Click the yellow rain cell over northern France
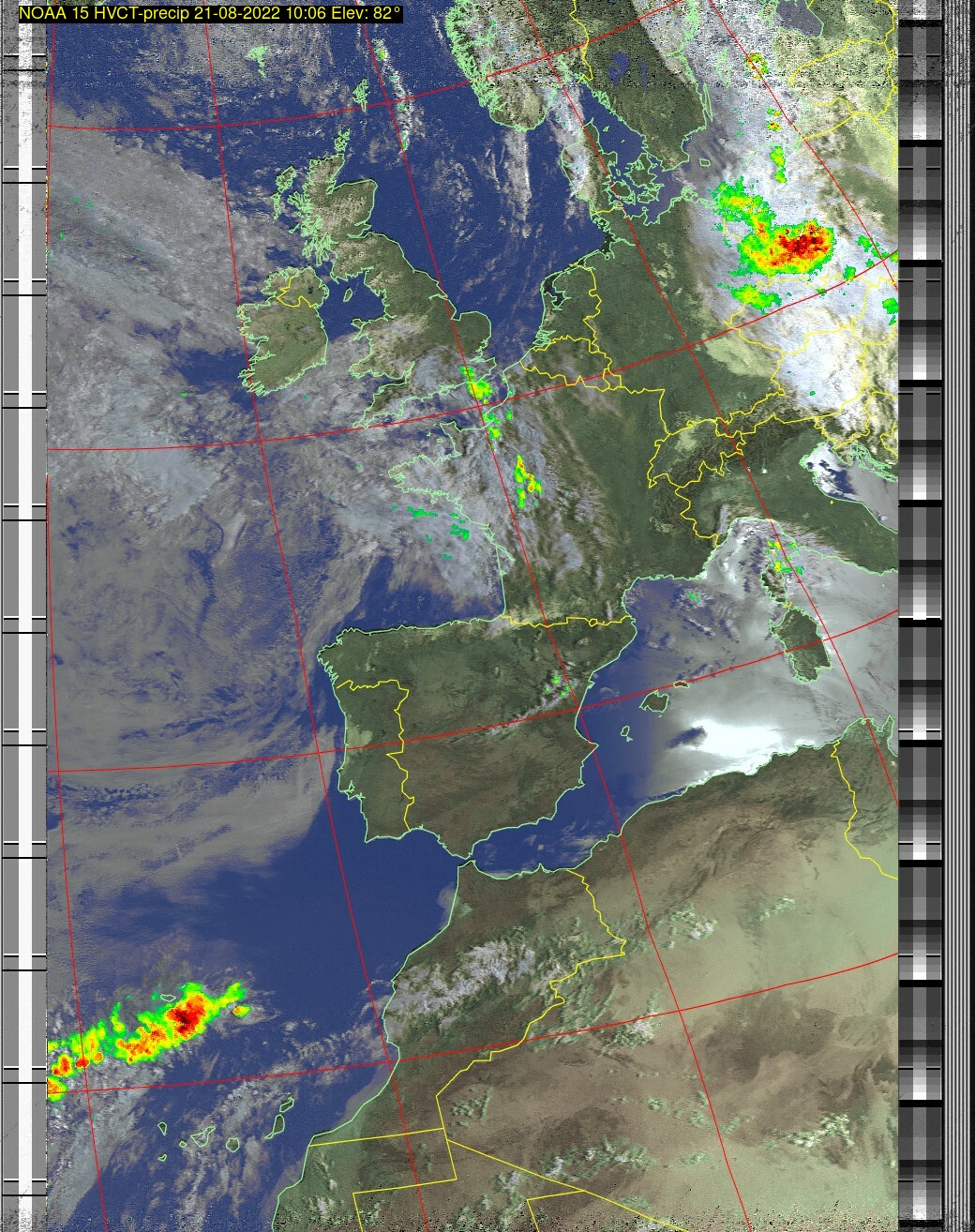975x1232 pixels. (x=527, y=478)
